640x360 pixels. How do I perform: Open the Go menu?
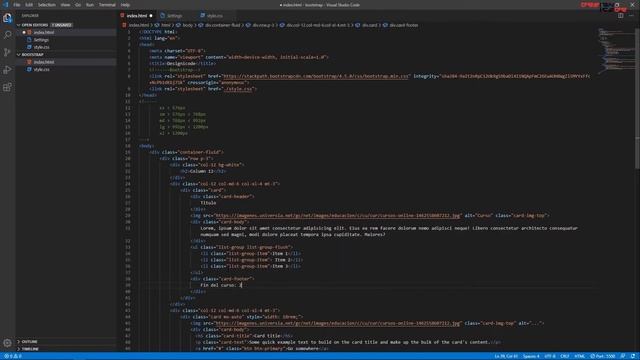(x=78, y=5)
